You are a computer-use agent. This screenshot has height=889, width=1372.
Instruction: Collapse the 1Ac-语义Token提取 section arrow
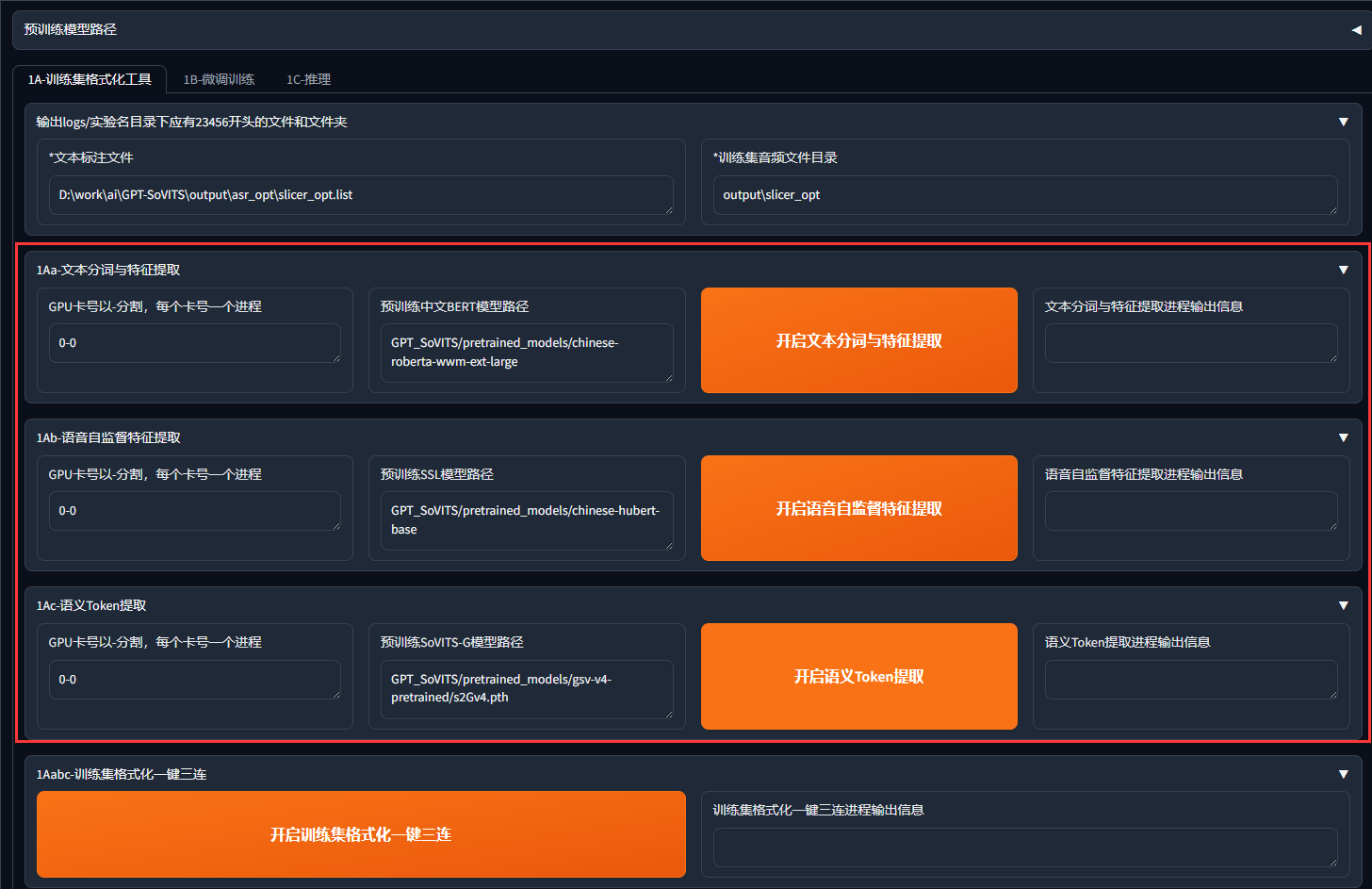point(1343,605)
